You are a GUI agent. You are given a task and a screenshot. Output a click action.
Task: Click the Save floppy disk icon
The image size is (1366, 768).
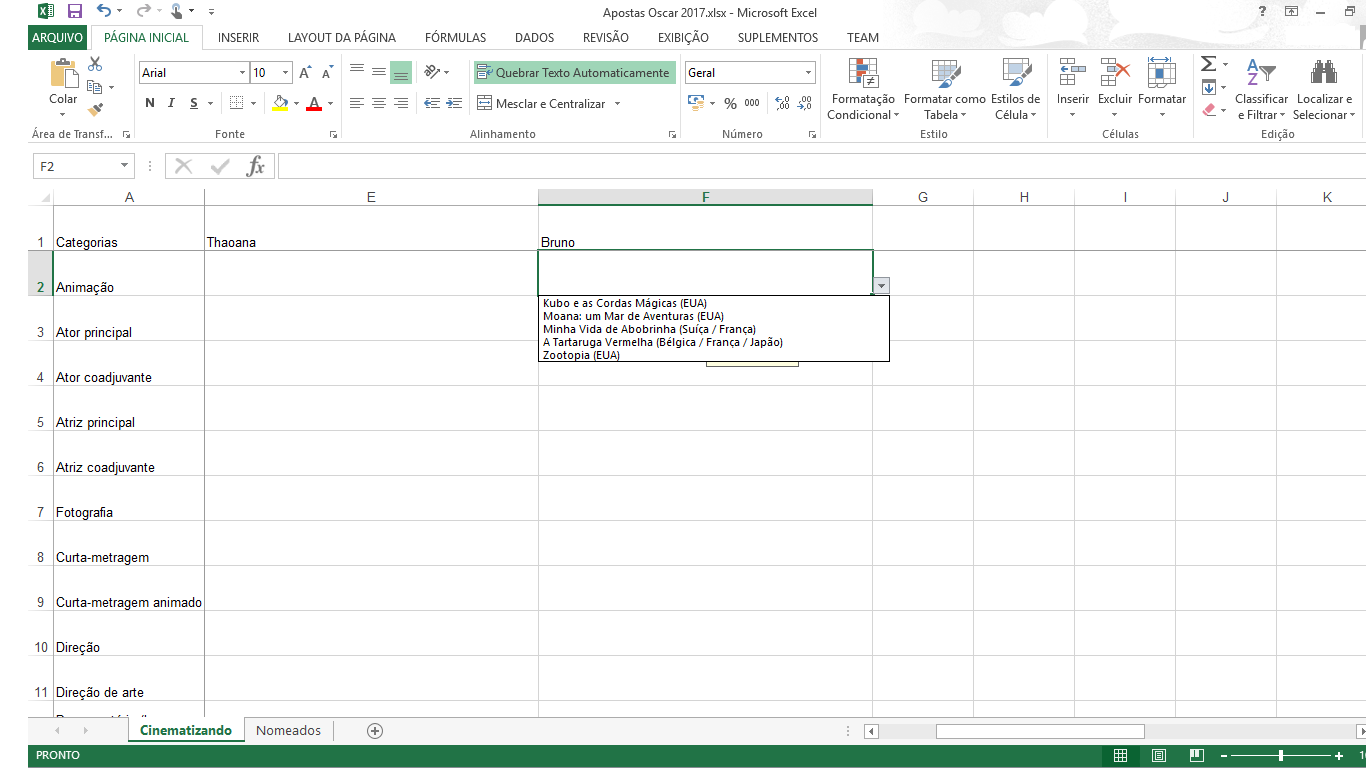pyautogui.click(x=74, y=12)
